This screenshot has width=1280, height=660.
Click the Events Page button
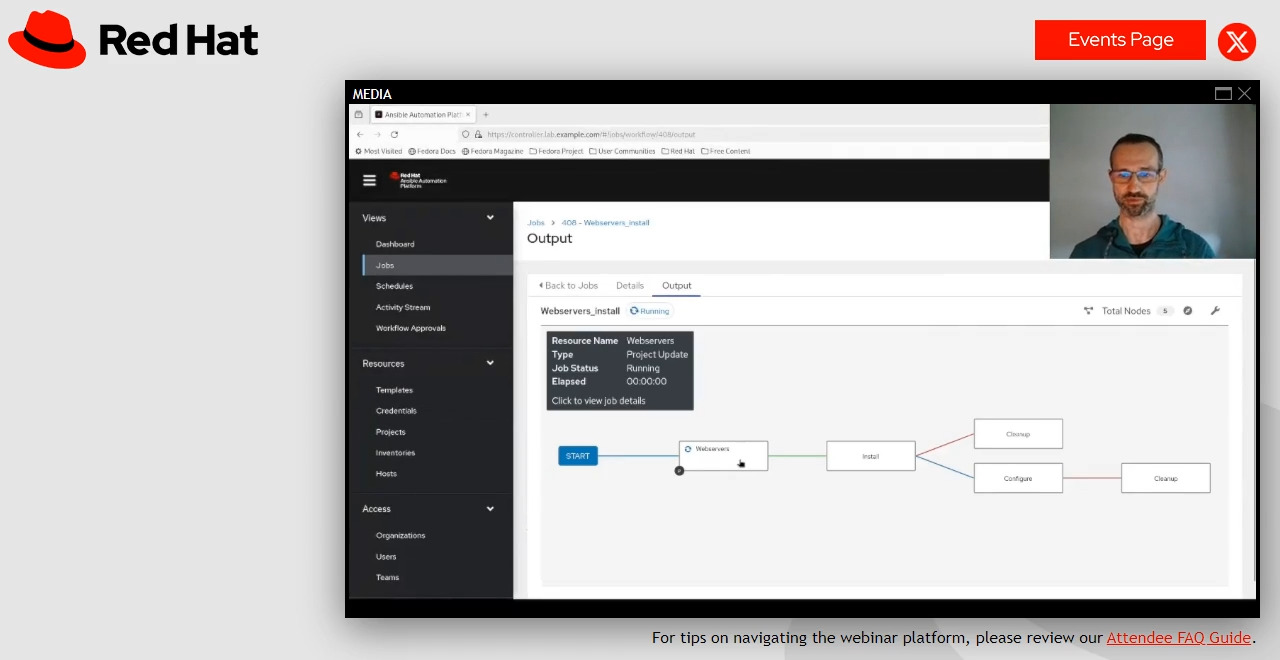coord(1120,40)
